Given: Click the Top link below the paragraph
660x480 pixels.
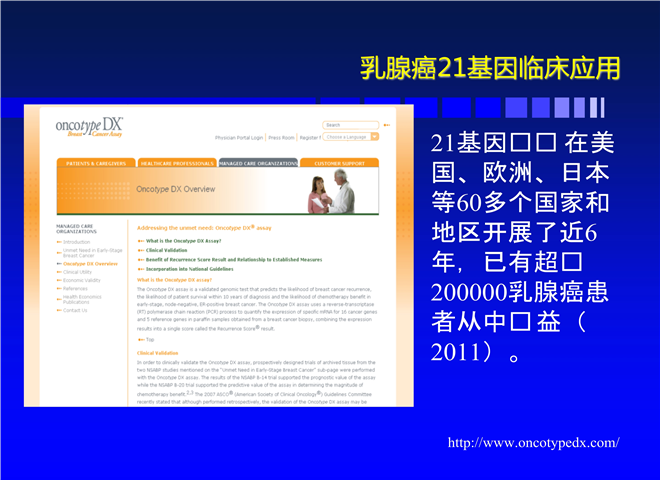Looking at the screenshot, I should tap(151, 339).
